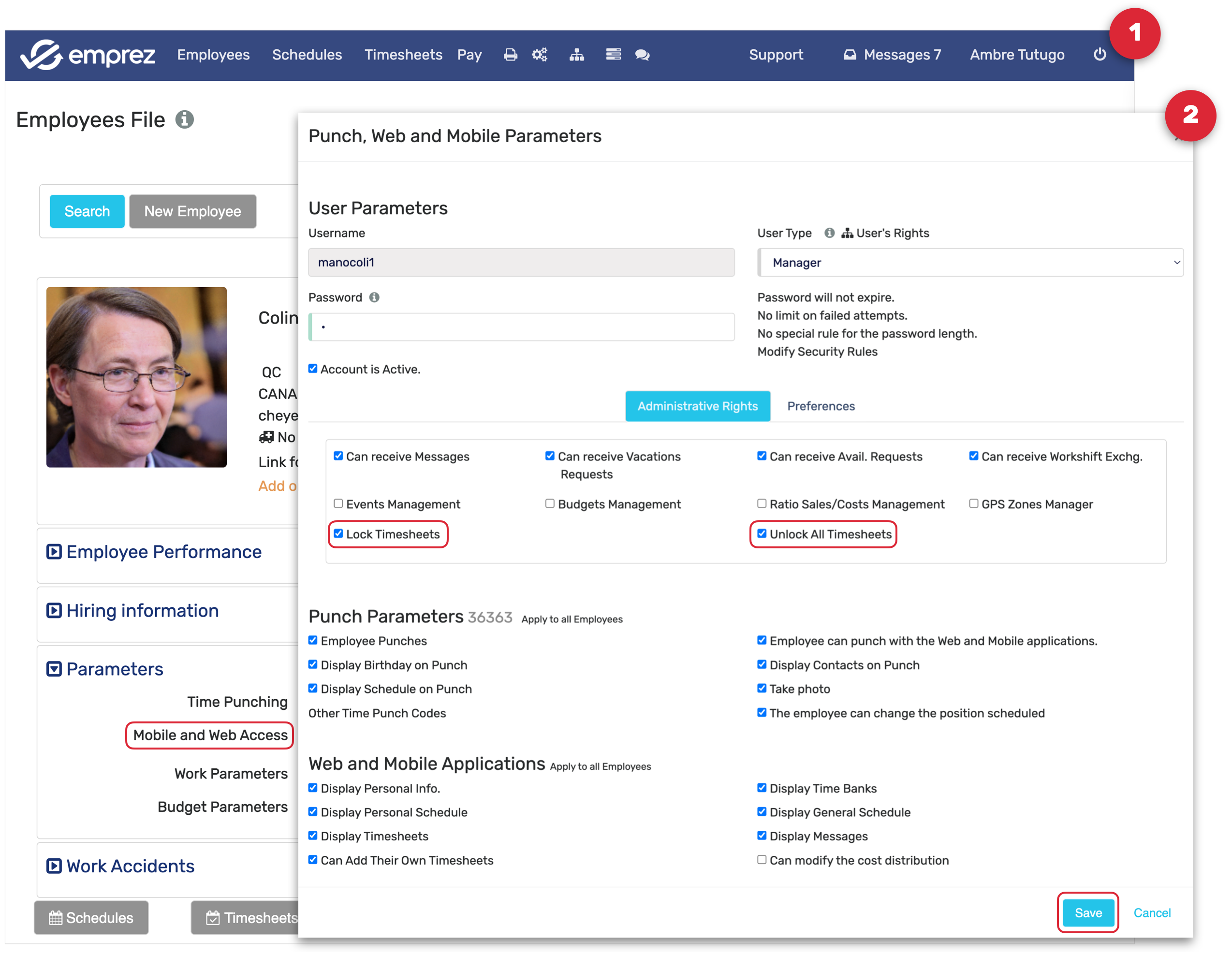Click the organization chart icon in navbar
This screenshot has height=970, width=1232.
point(576,55)
